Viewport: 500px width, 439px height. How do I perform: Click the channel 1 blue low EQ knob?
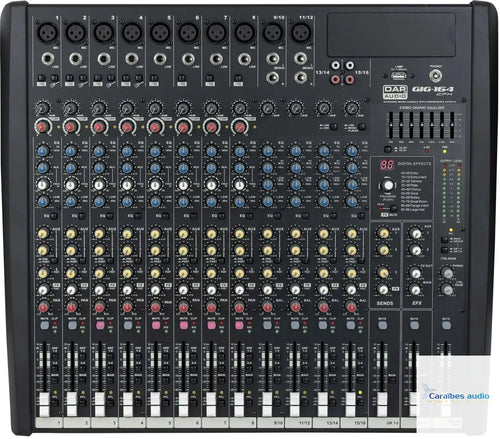coord(42,201)
